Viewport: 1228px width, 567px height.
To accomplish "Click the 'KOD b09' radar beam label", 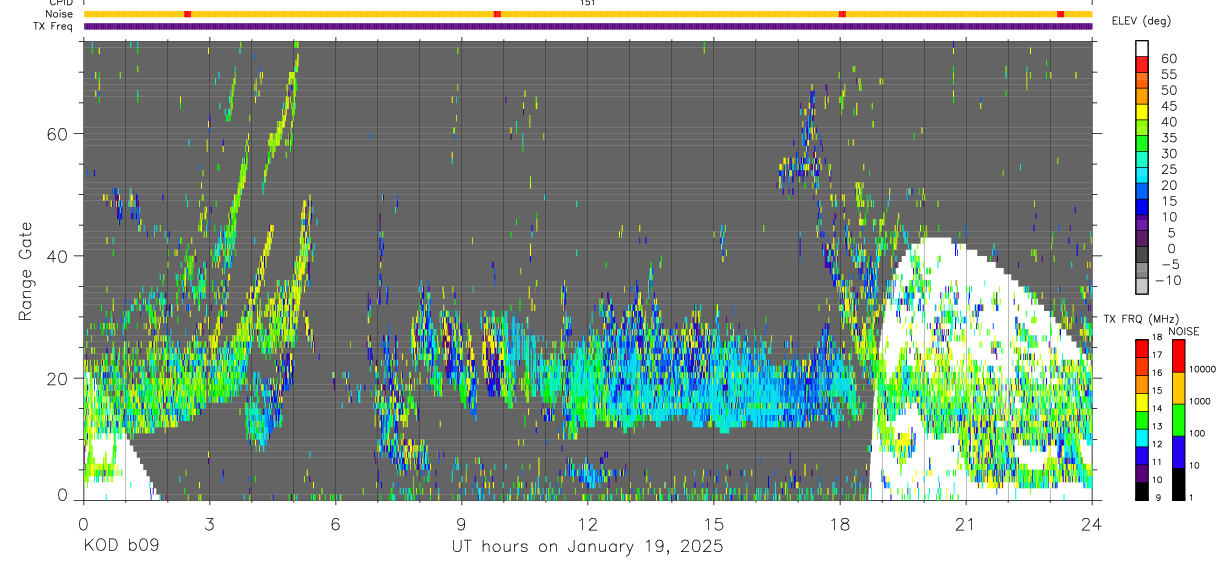I will coord(120,546).
